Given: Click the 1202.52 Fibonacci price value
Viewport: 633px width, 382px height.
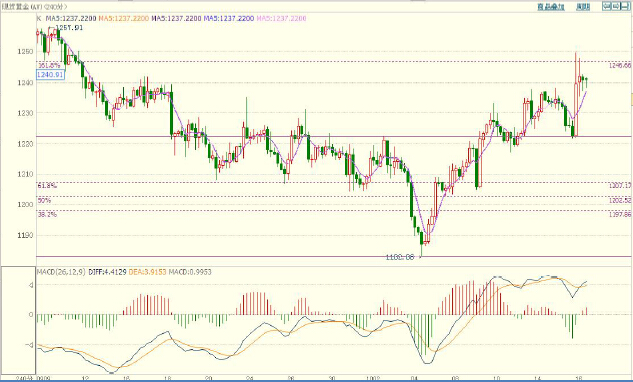Looking at the screenshot, I should pos(620,200).
